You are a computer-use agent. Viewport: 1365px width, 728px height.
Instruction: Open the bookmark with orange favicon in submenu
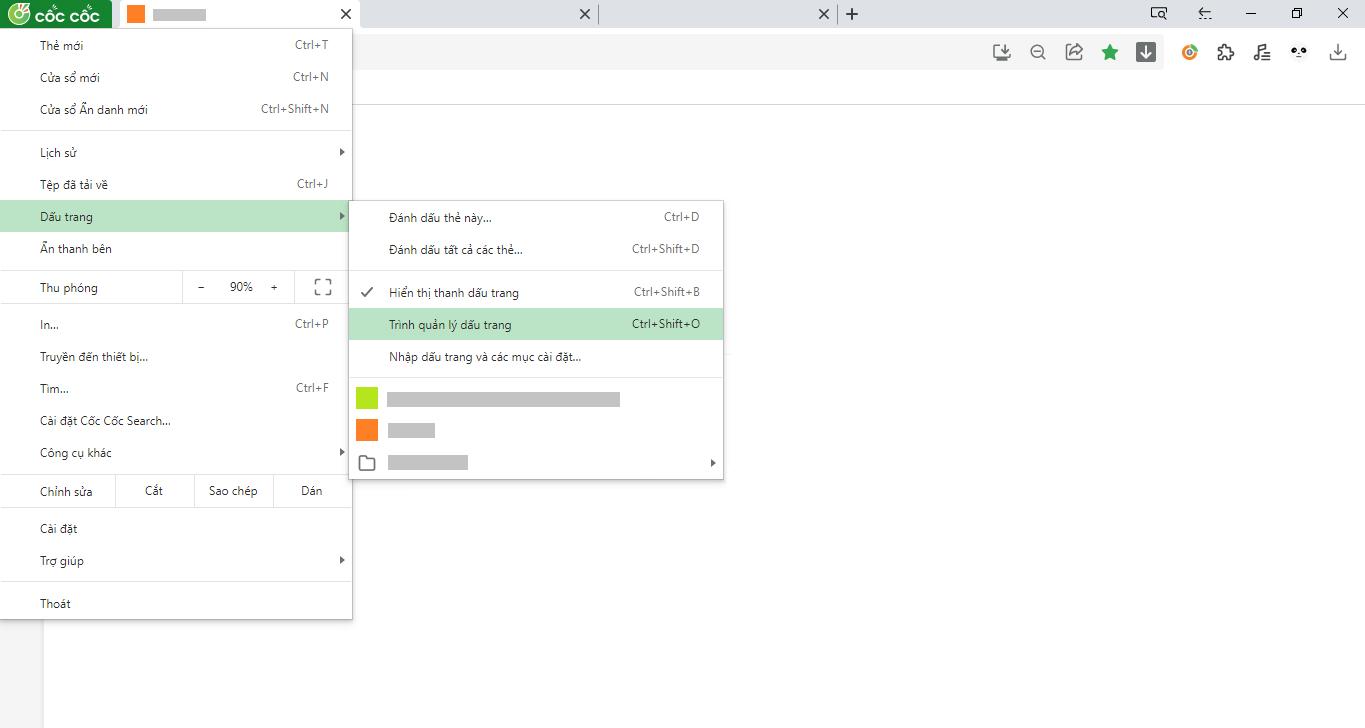pos(536,431)
